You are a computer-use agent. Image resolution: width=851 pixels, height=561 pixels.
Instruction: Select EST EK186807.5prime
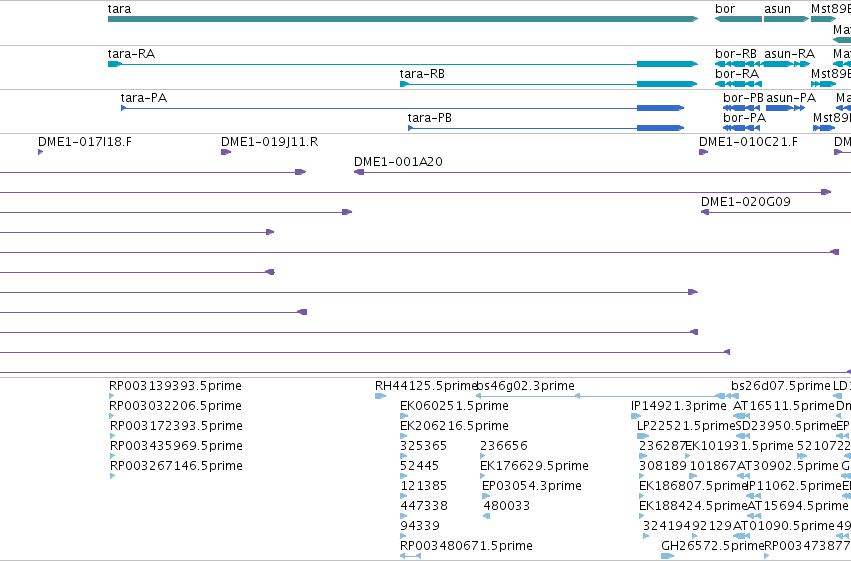point(643,496)
